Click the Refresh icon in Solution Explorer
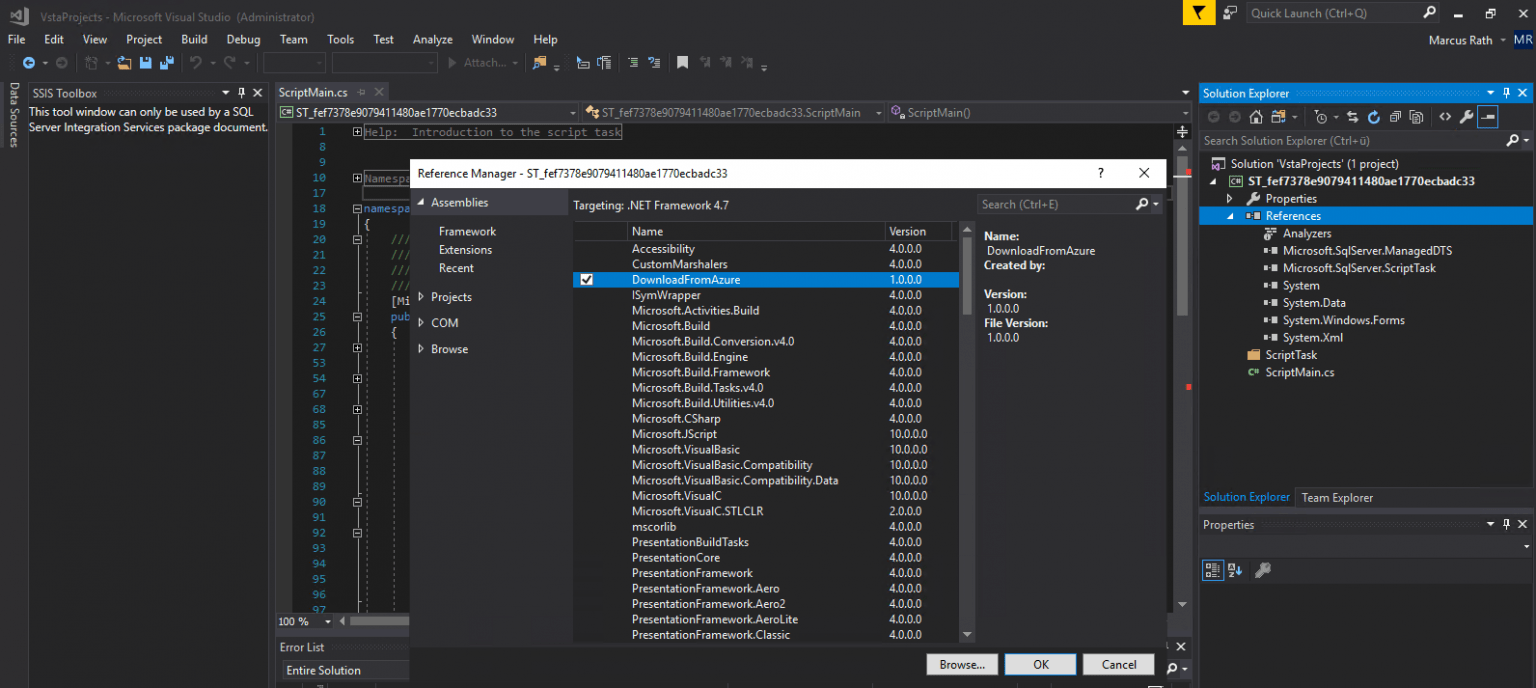Screen dimensions: 1536x688 (x=1374, y=117)
